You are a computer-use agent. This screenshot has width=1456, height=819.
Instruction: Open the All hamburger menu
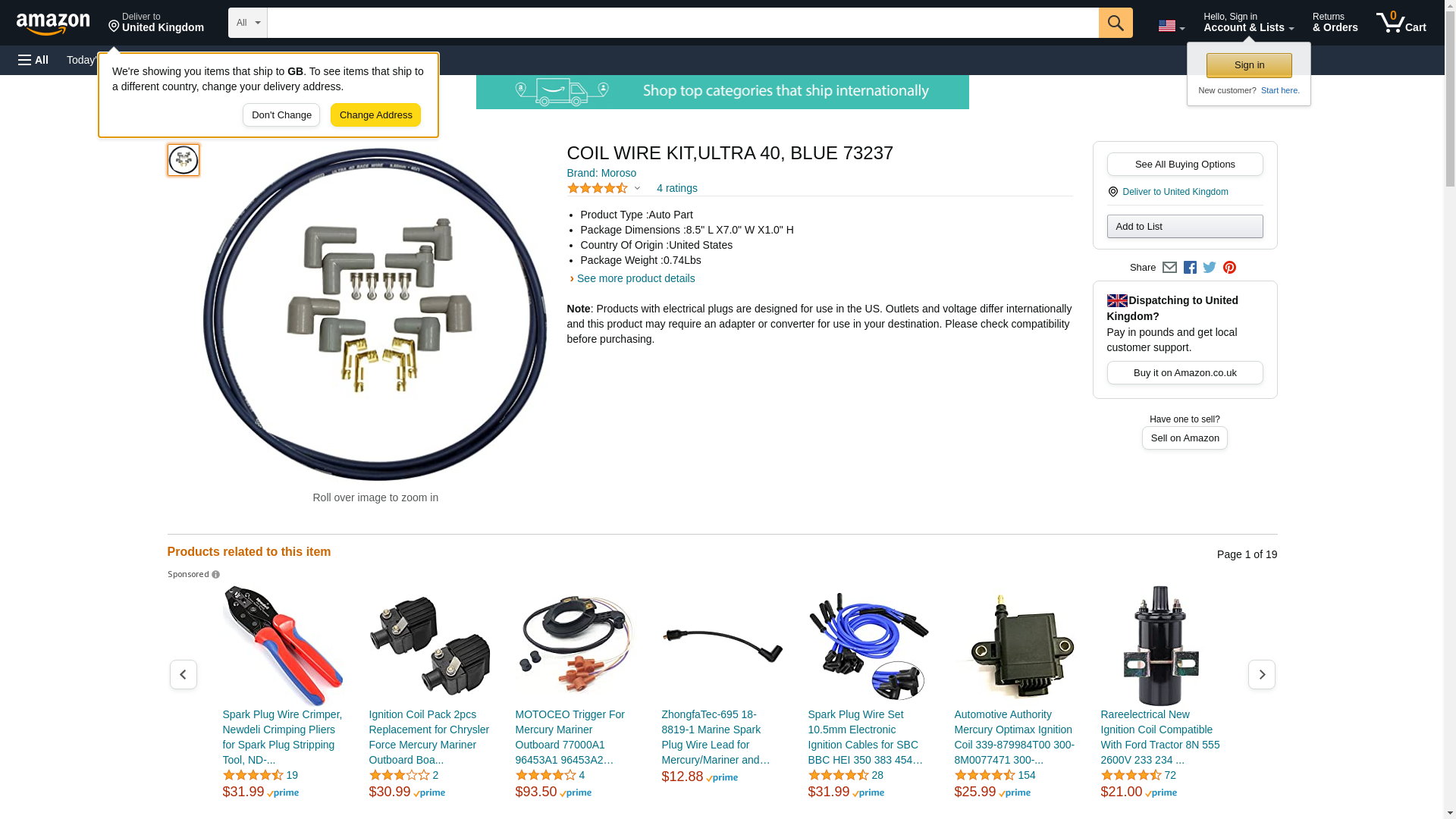[x=33, y=60]
